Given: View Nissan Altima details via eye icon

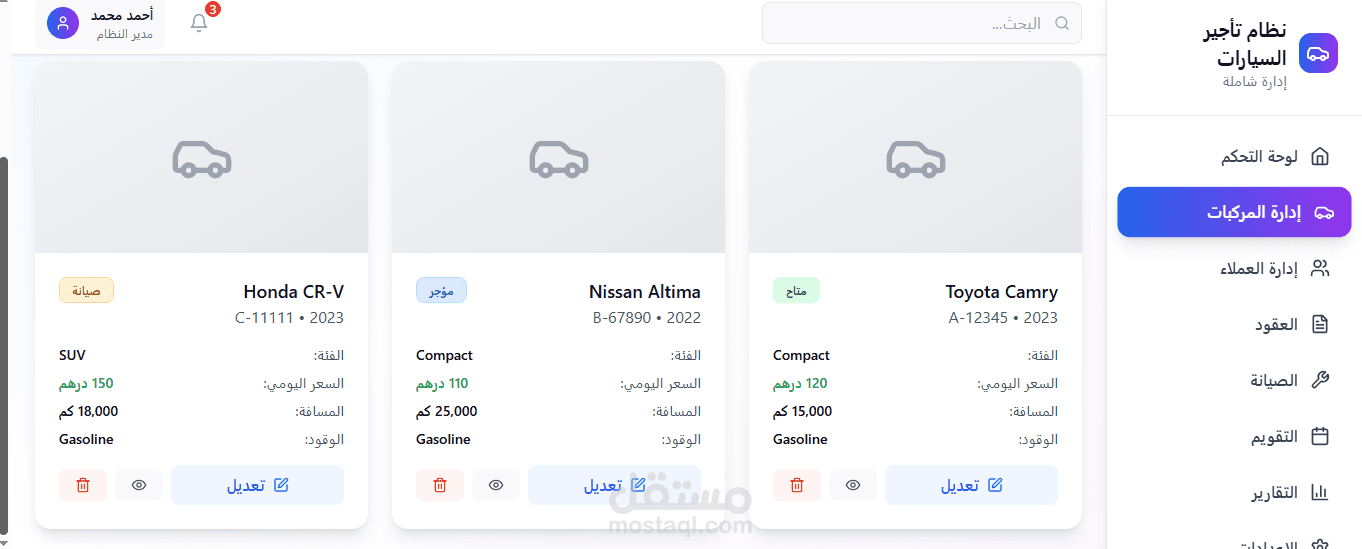Looking at the screenshot, I should pos(496,485).
